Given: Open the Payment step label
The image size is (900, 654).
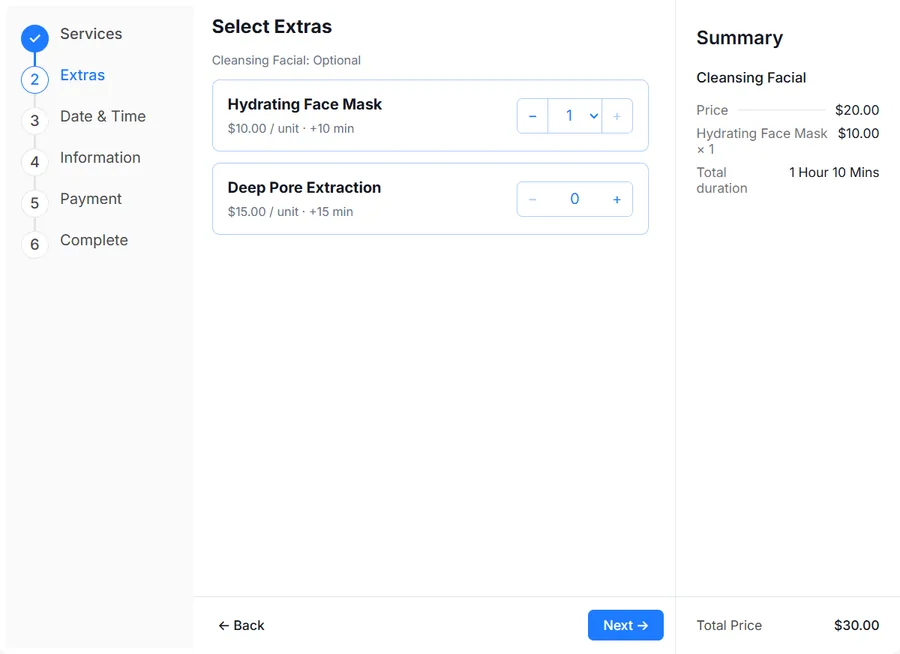Looking at the screenshot, I should 91,199.
